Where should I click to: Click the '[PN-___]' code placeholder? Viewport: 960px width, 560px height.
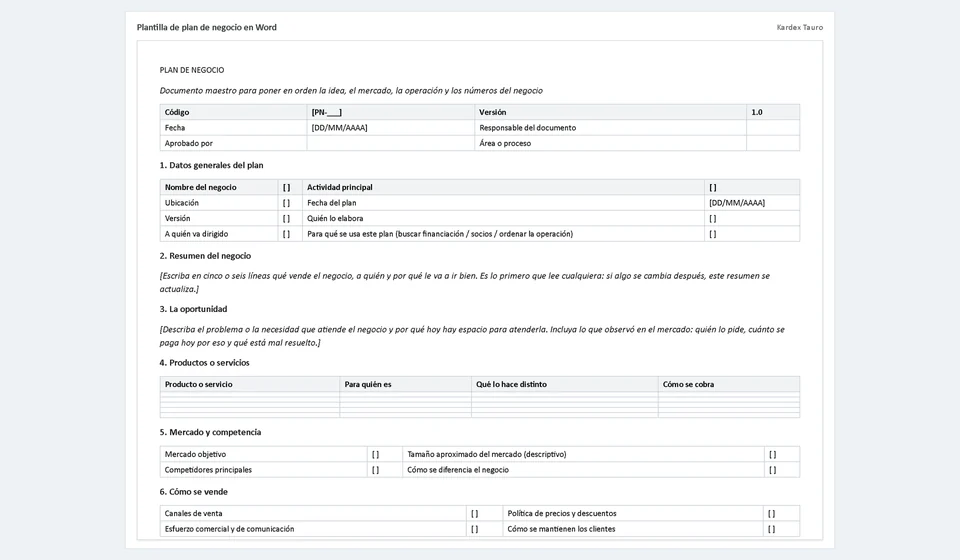391,112
